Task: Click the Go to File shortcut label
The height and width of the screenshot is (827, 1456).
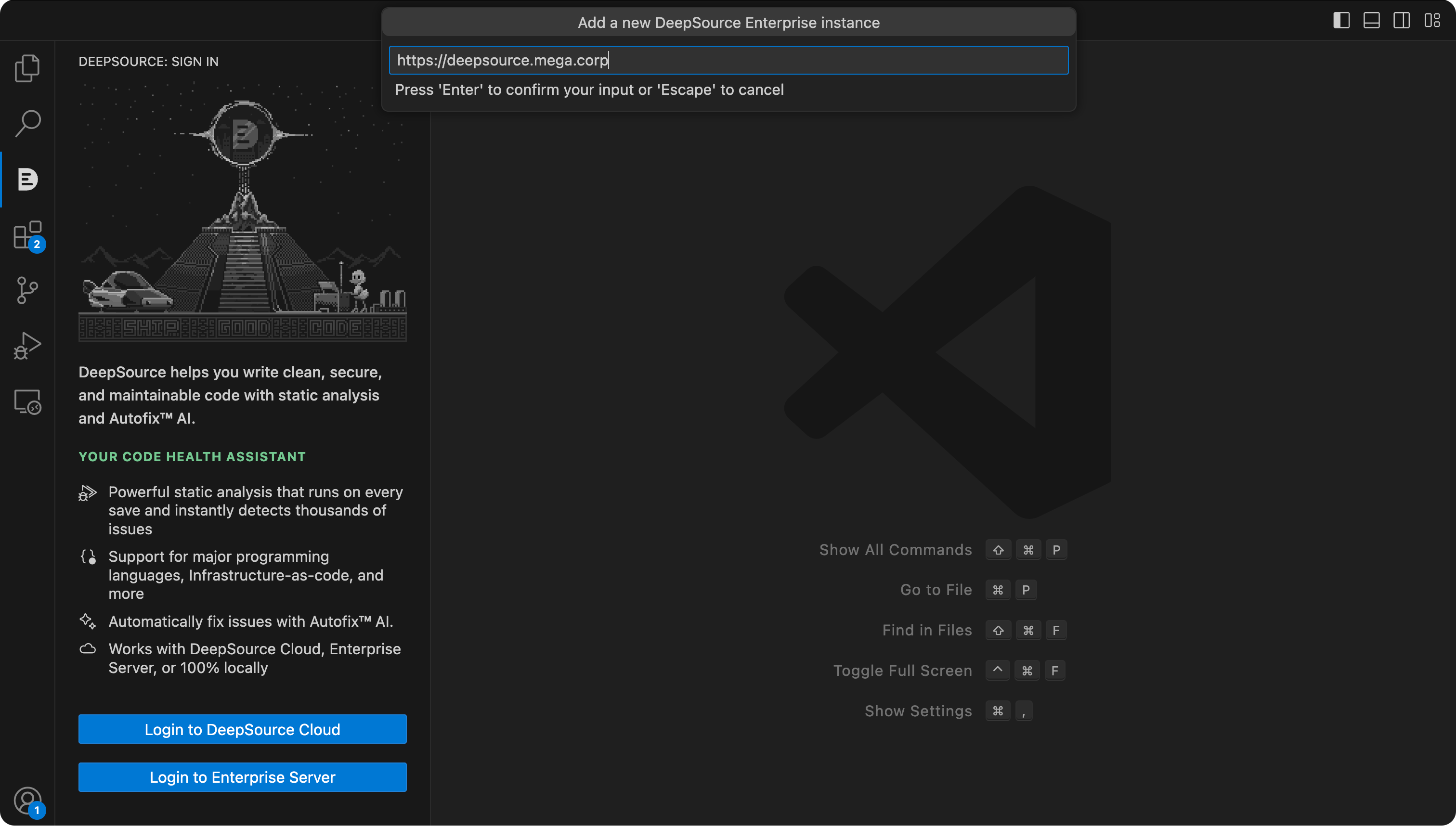Action: (936, 590)
